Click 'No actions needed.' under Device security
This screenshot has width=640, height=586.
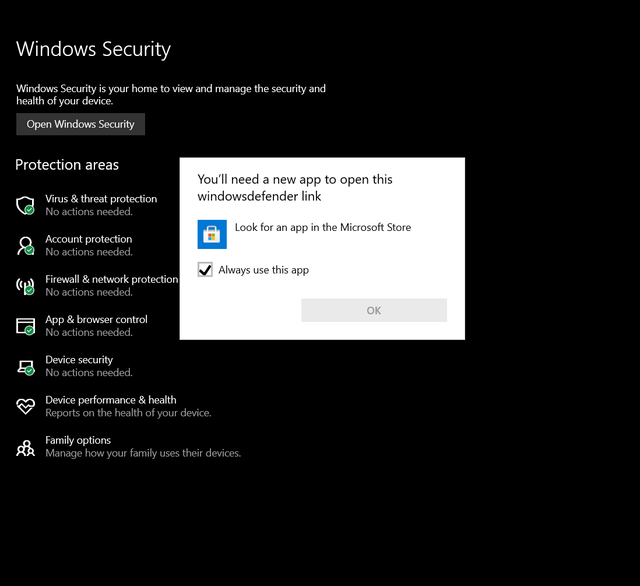pos(89,373)
